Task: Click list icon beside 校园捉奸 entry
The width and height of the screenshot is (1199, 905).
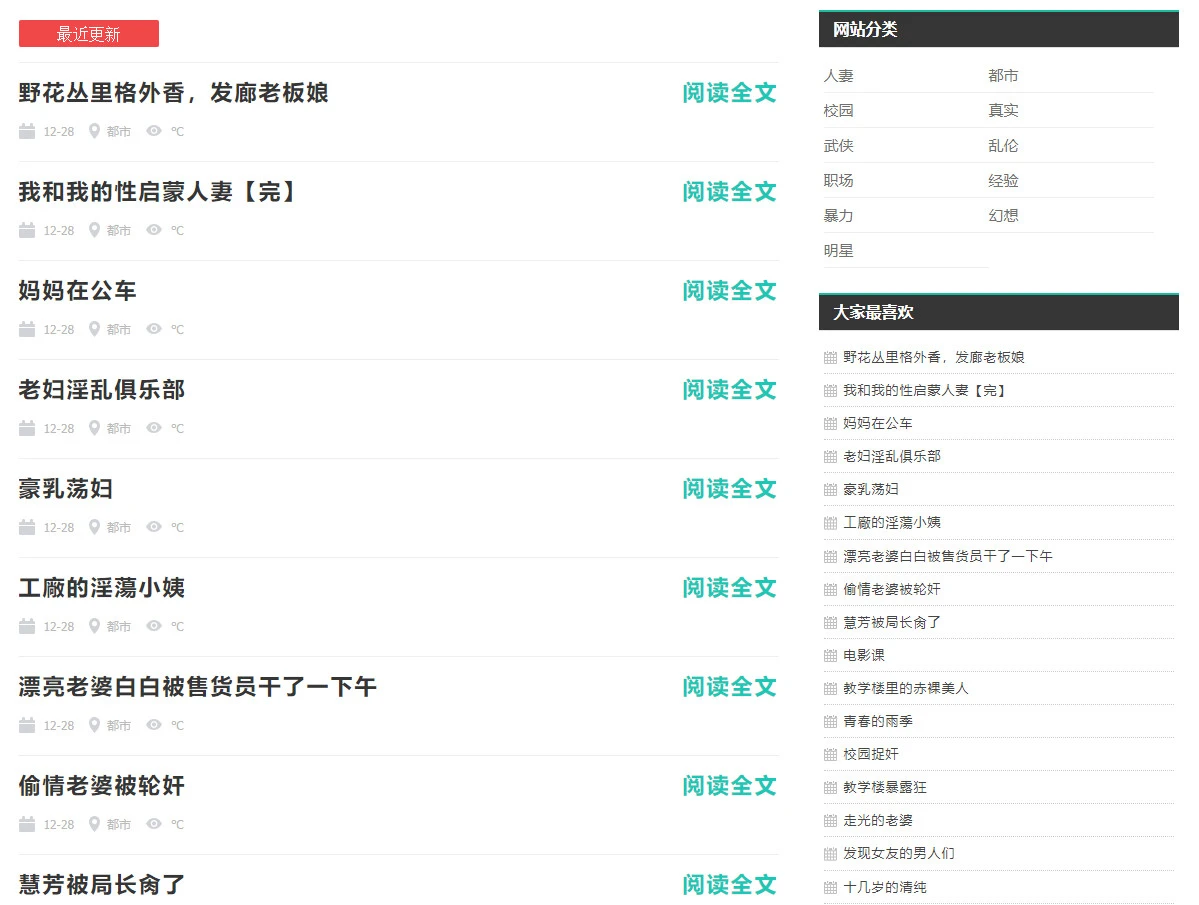Action: coord(830,755)
